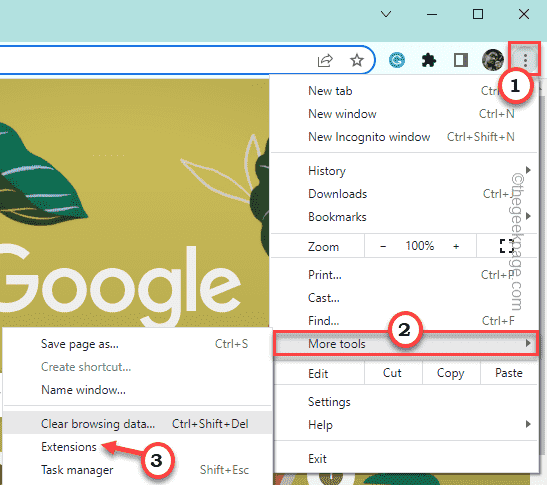Toggle the side panel icon
547x485 pixels.
point(460,60)
